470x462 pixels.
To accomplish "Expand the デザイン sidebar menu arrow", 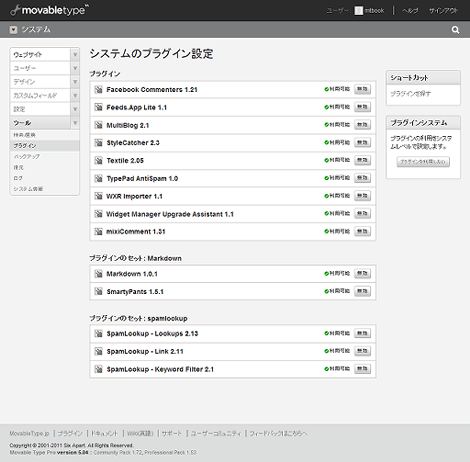I will tap(75, 82).
